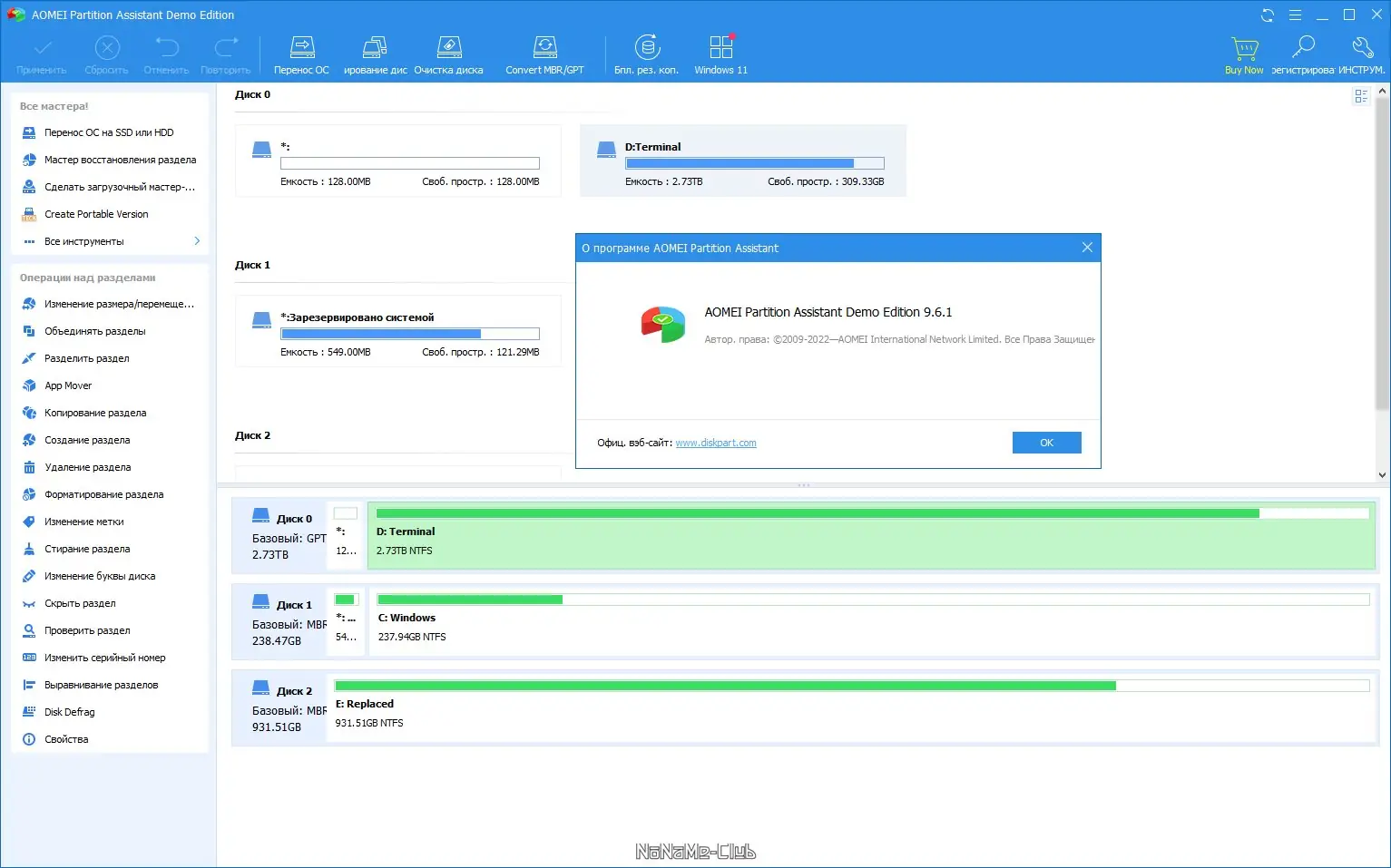Click the Диск 2 heading in upper pane
1391x868 pixels.
click(x=252, y=435)
